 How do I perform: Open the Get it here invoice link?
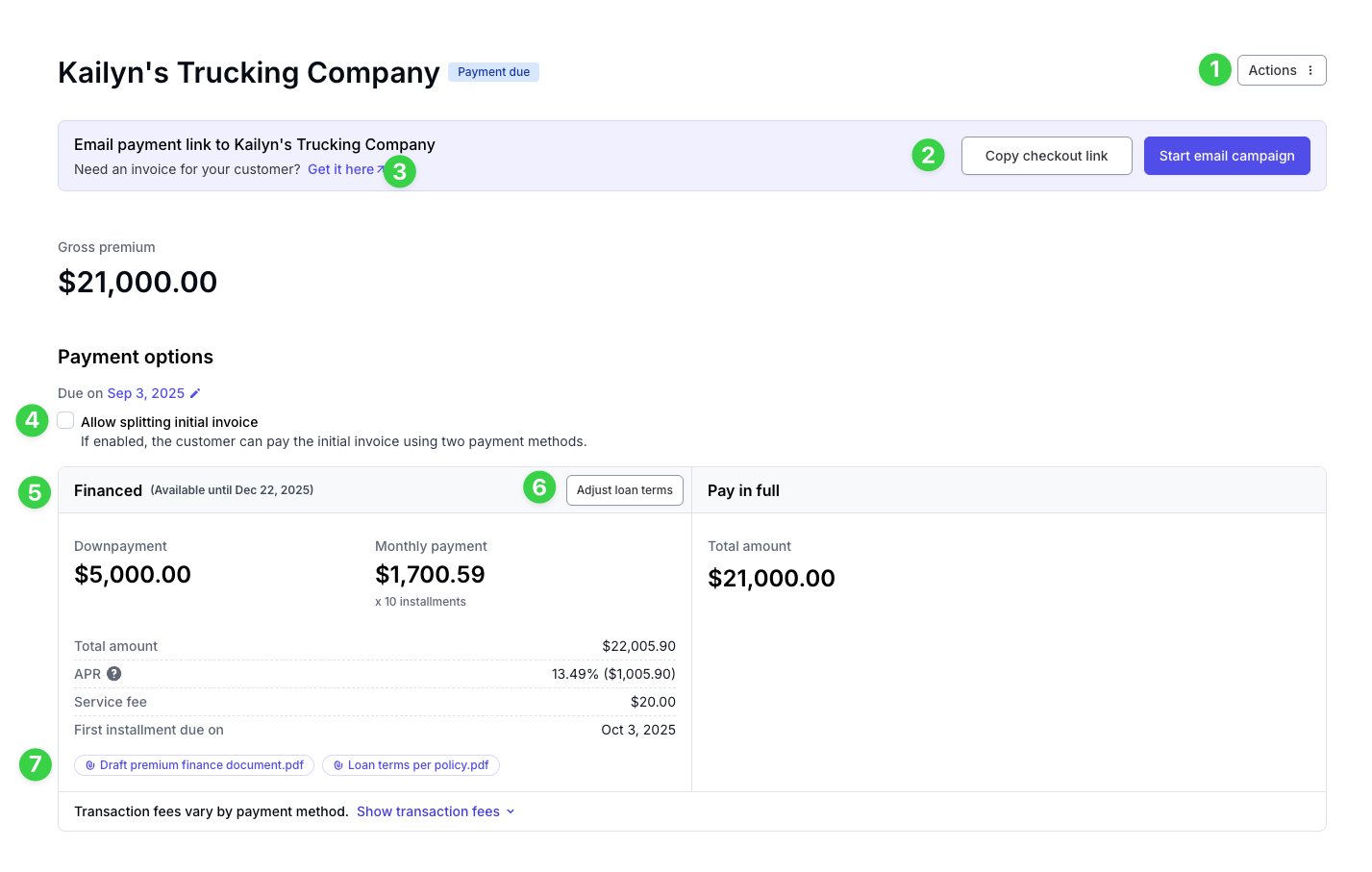coord(340,169)
